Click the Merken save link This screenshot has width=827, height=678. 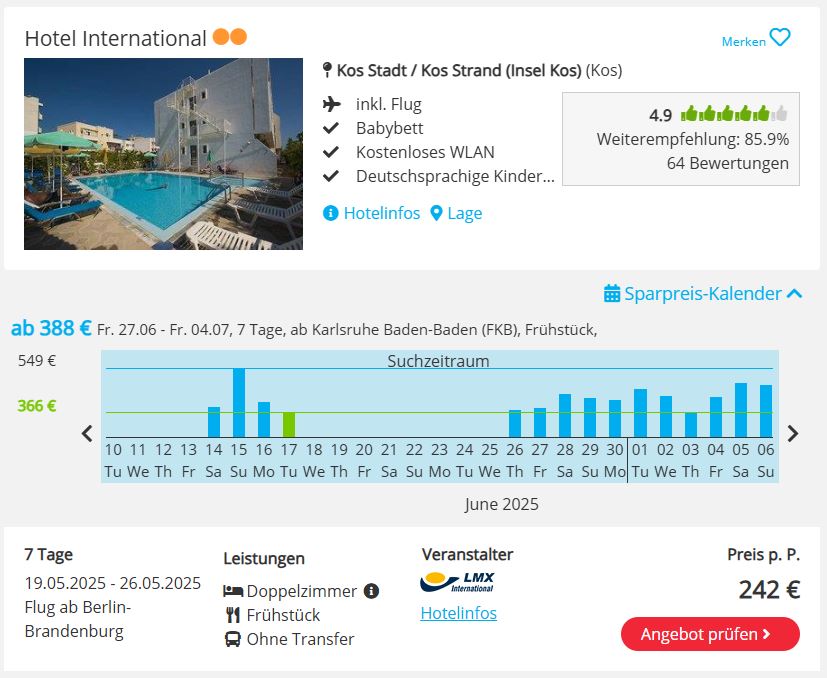744,41
